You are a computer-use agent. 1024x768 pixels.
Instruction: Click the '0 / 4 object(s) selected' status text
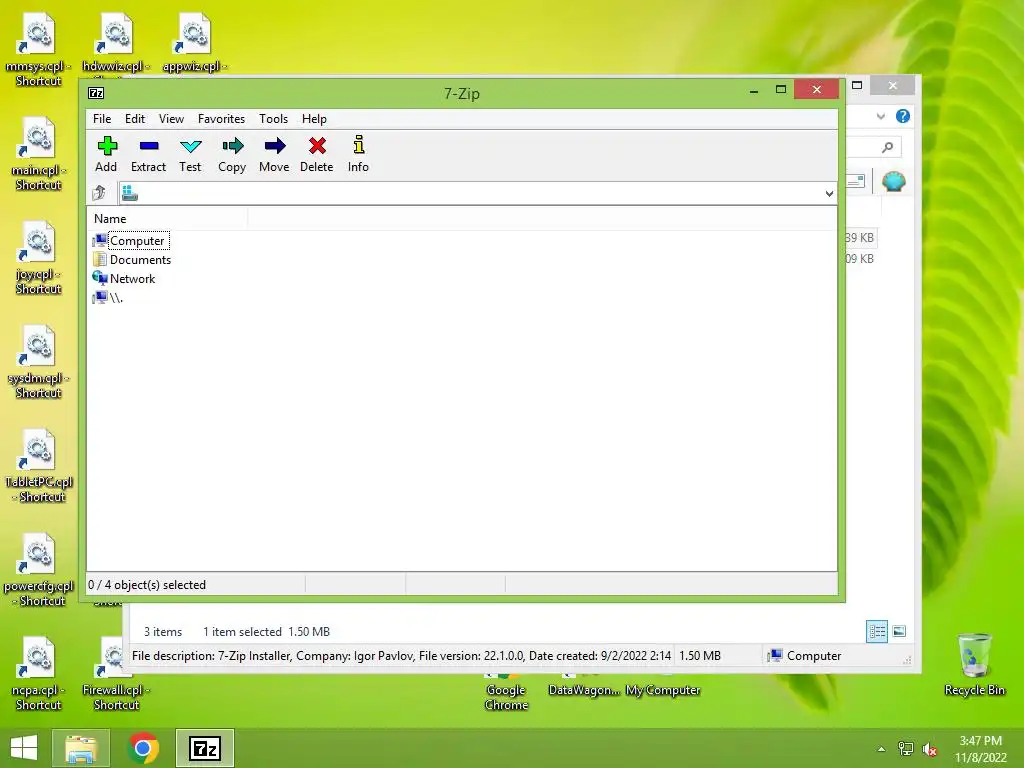[x=147, y=584]
